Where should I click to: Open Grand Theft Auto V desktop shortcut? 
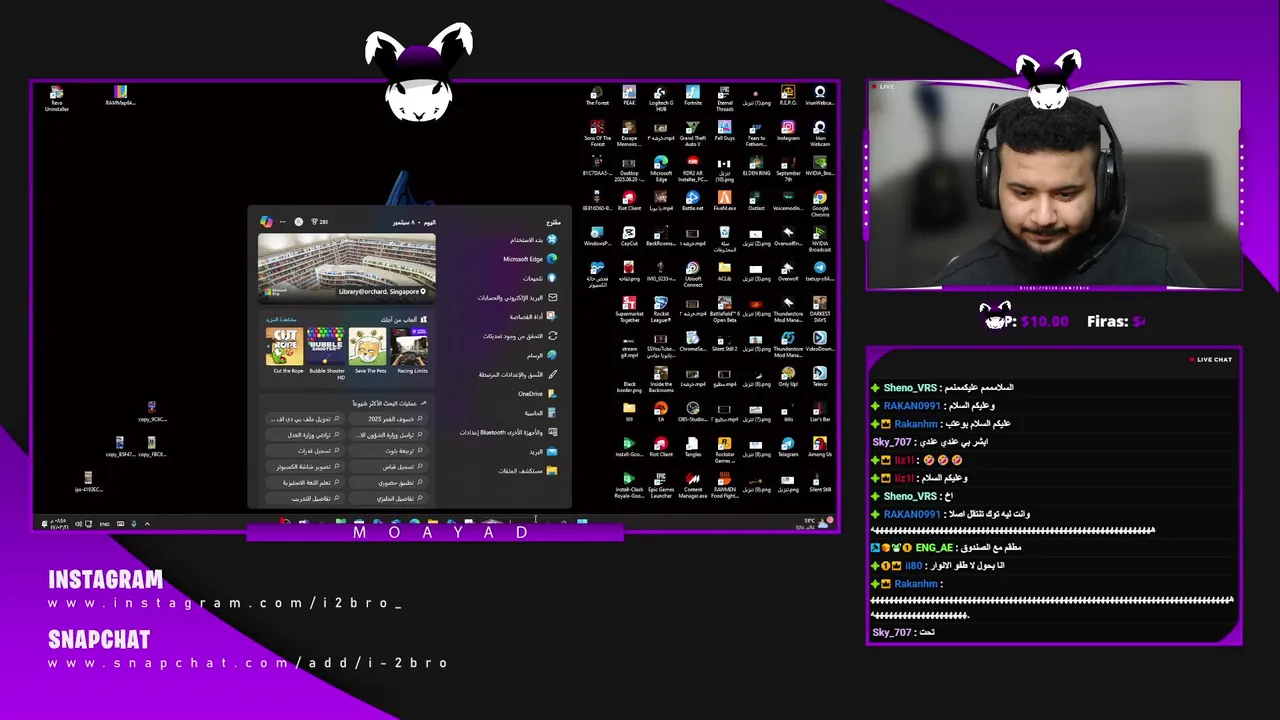[692, 134]
